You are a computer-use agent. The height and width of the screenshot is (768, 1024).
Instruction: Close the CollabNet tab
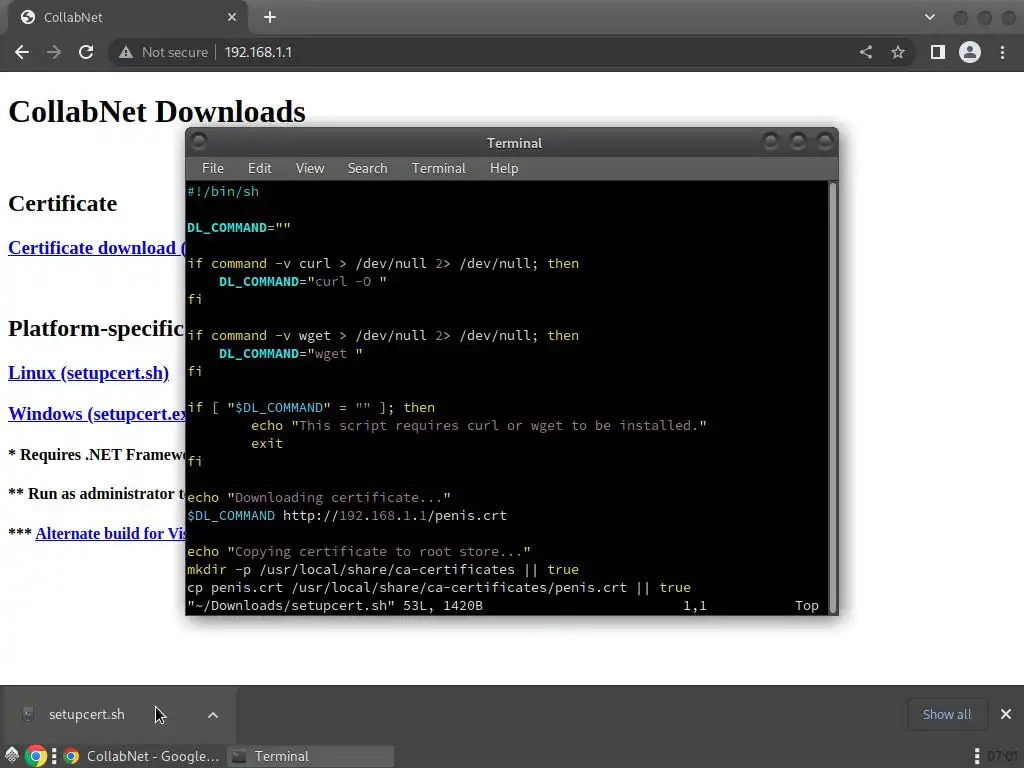pos(232,18)
